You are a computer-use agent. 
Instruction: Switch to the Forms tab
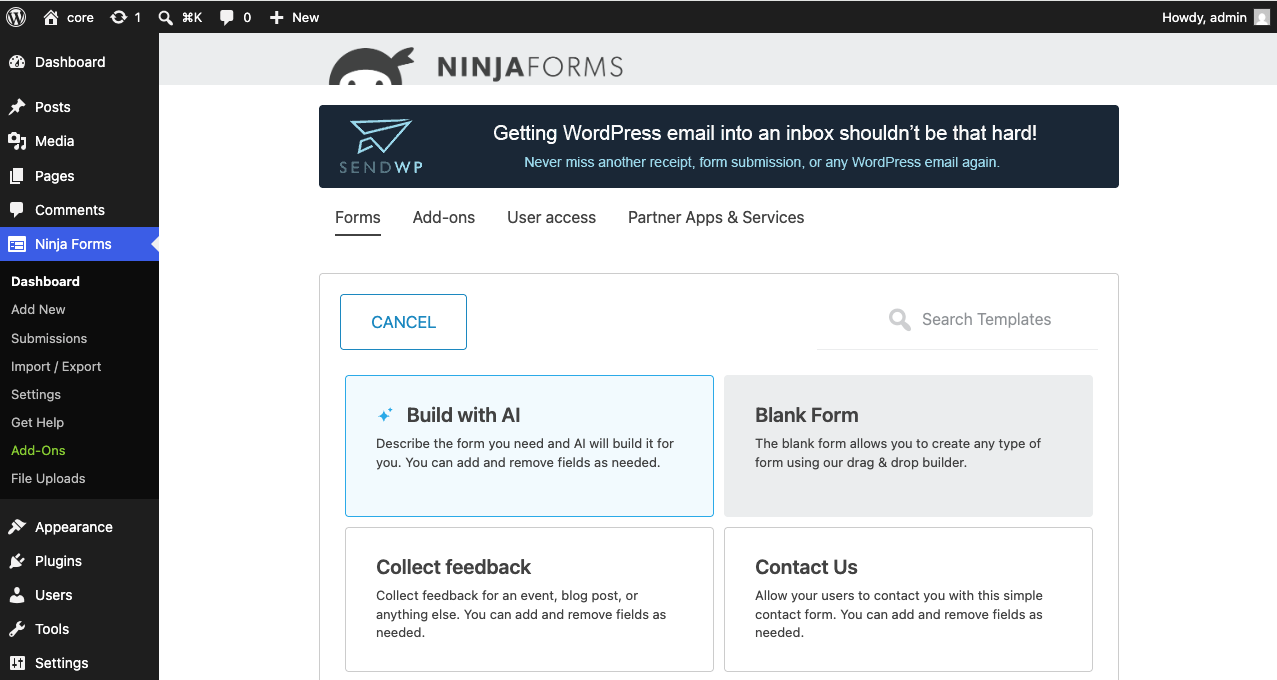point(358,217)
